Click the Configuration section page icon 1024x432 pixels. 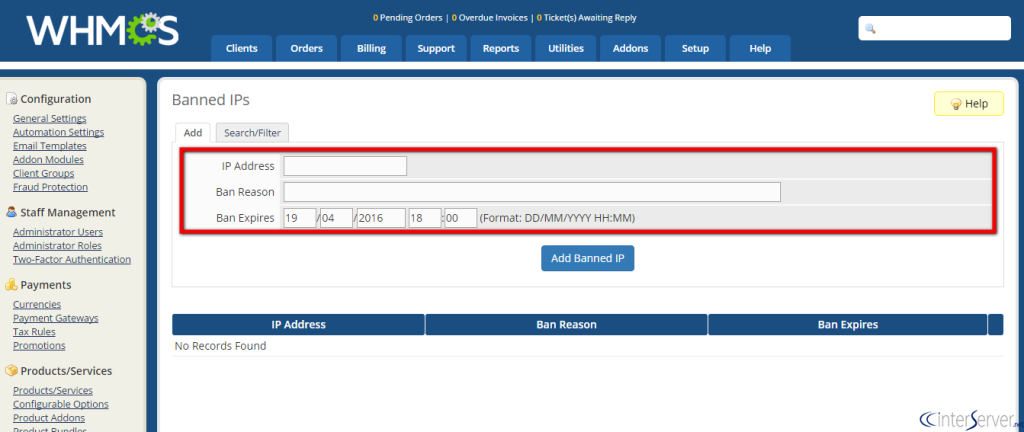tap(12, 99)
